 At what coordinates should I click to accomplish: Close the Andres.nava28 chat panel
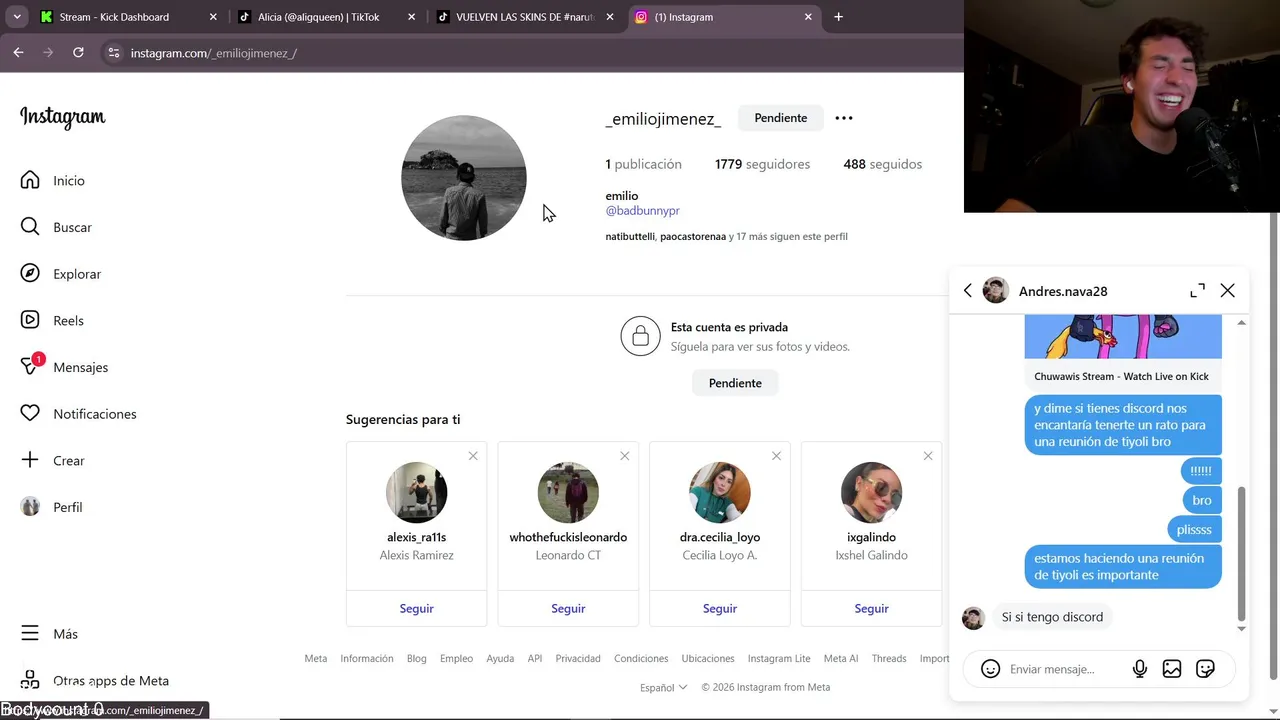1228,291
